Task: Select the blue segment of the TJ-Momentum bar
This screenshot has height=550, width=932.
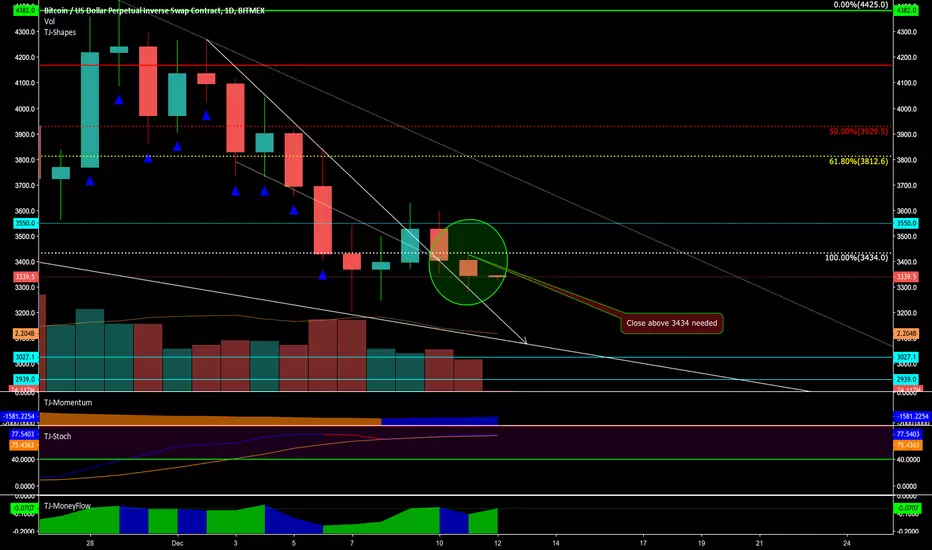Action: click(439, 421)
